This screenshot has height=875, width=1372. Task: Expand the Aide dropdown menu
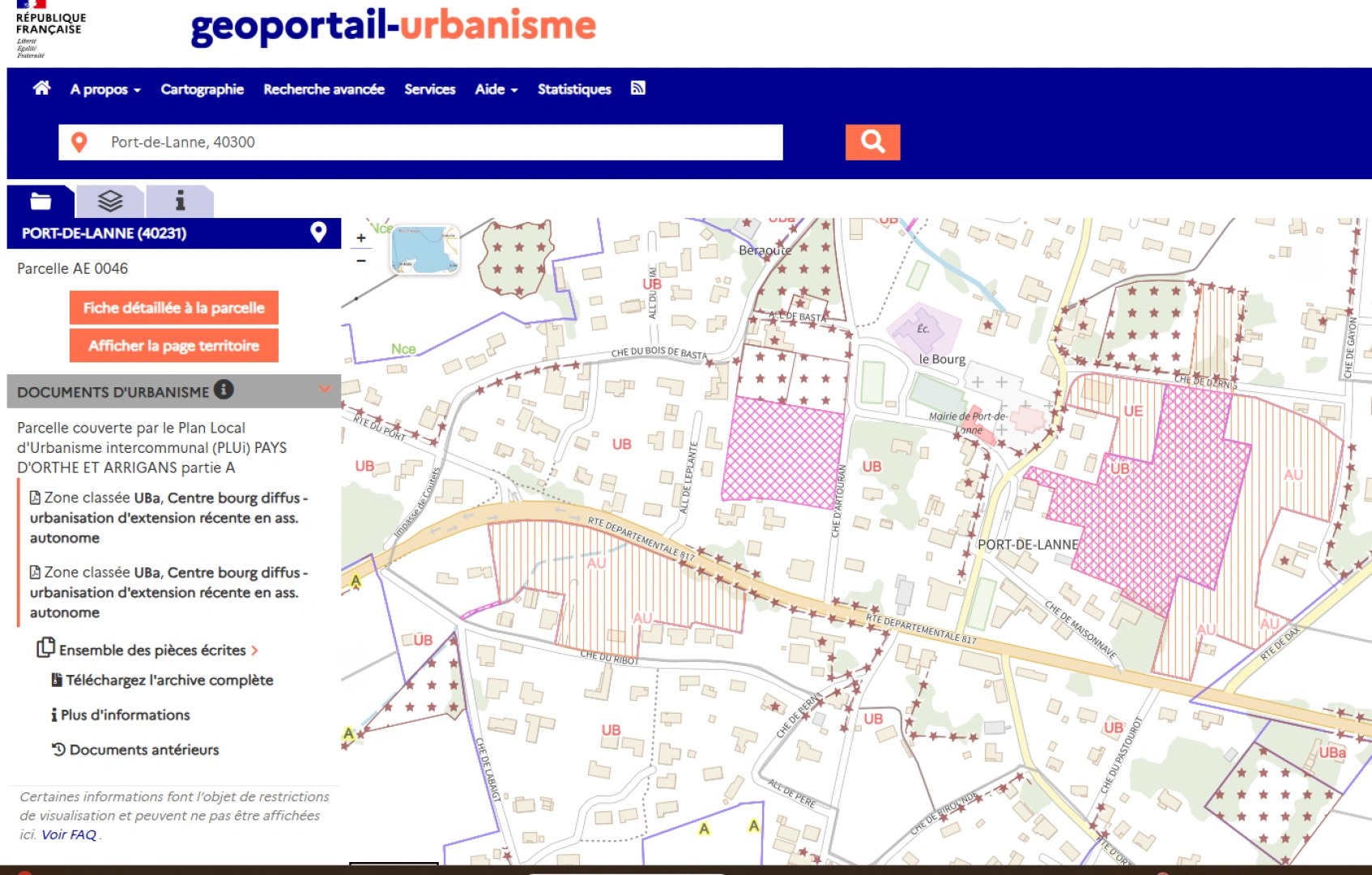496,89
